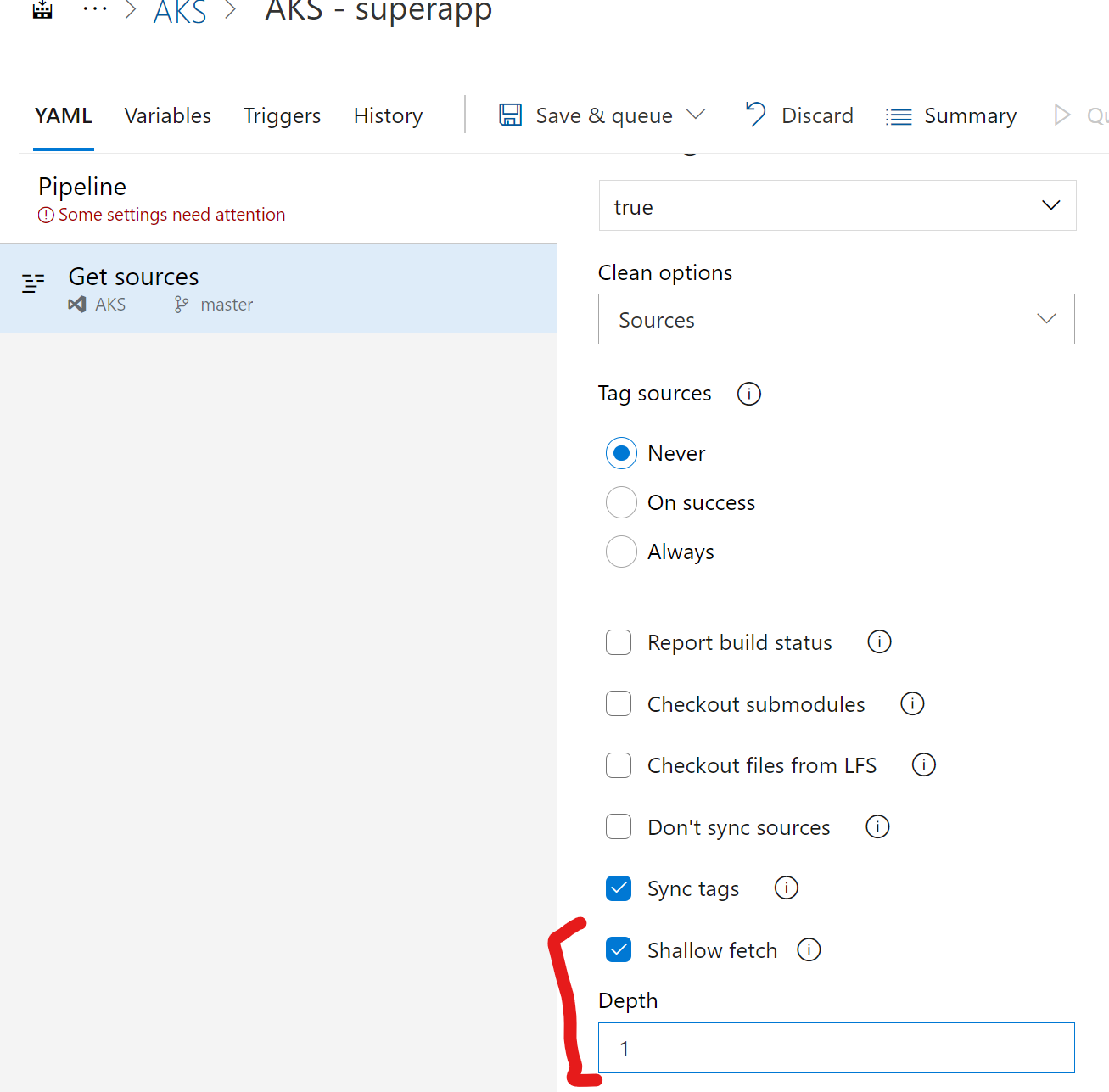Expand the Save & queue dropdown chevron
This screenshot has width=1109, height=1092.
coord(697,115)
